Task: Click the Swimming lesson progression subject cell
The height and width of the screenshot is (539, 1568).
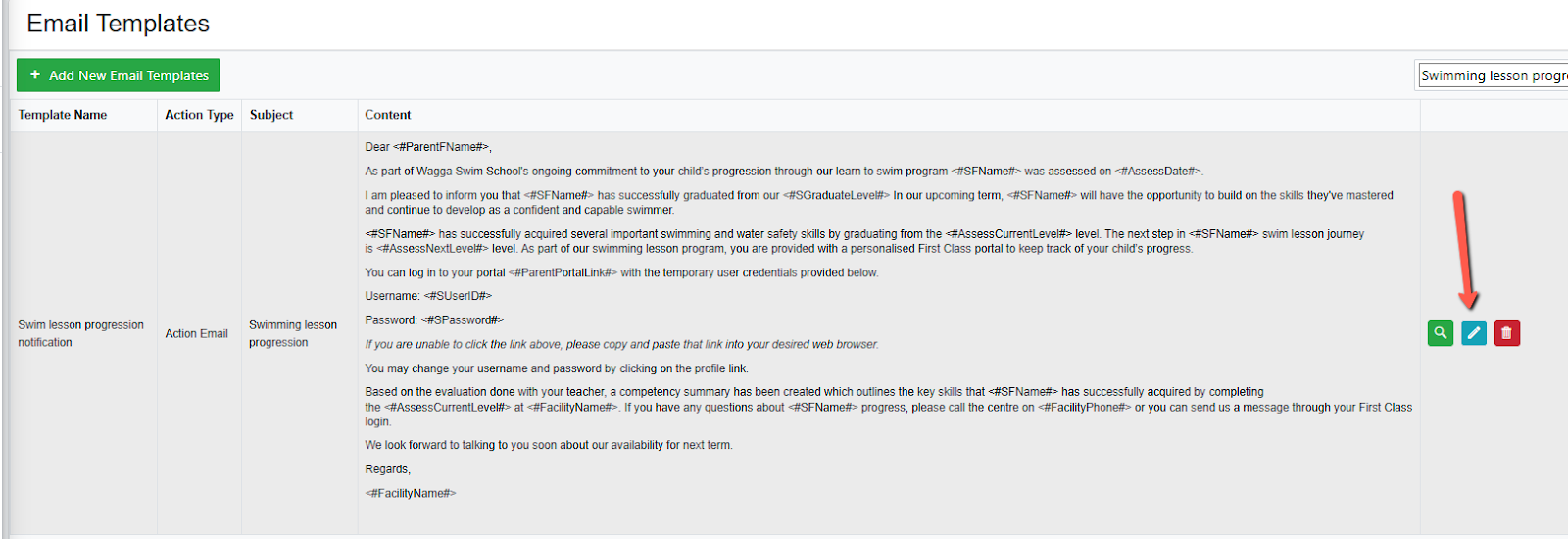Action: pos(293,333)
